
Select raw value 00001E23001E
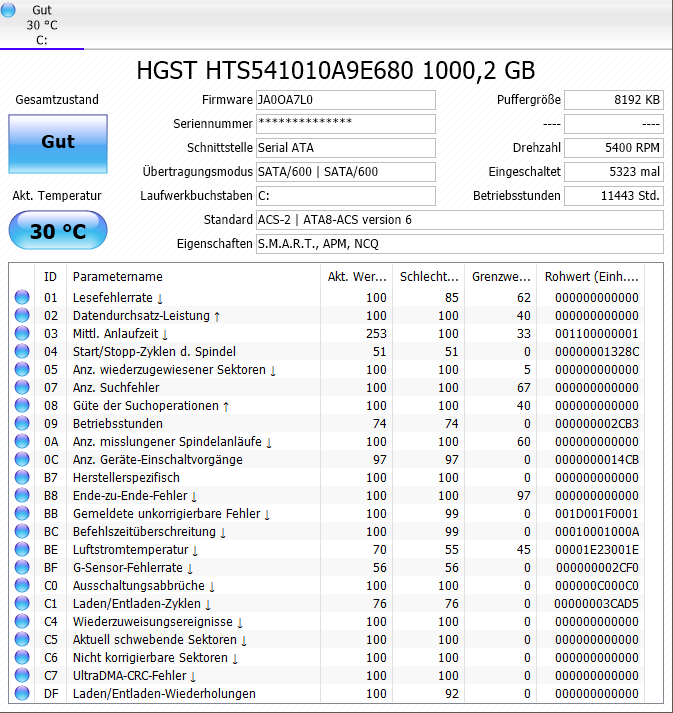pyautogui.click(x=597, y=550)
